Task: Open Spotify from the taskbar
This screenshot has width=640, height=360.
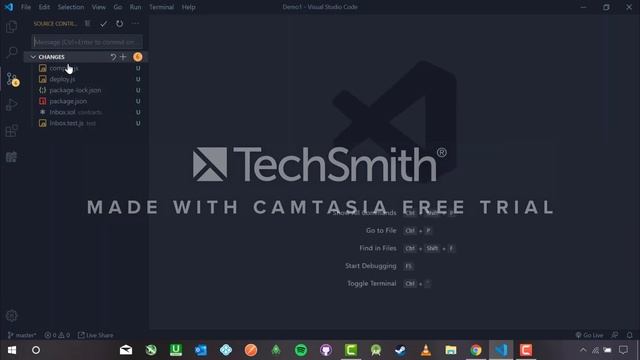Action: pos(301,350)
